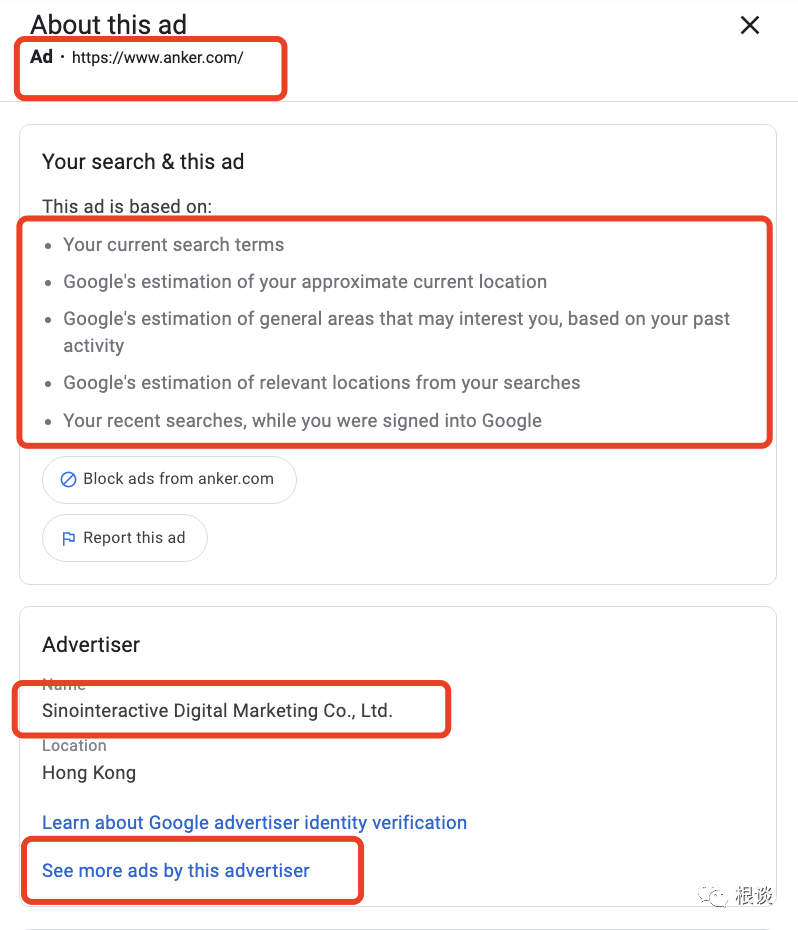The width and height of the screenshot is (798, 930).
Task: Report this ad
Action: pos(125,538)
